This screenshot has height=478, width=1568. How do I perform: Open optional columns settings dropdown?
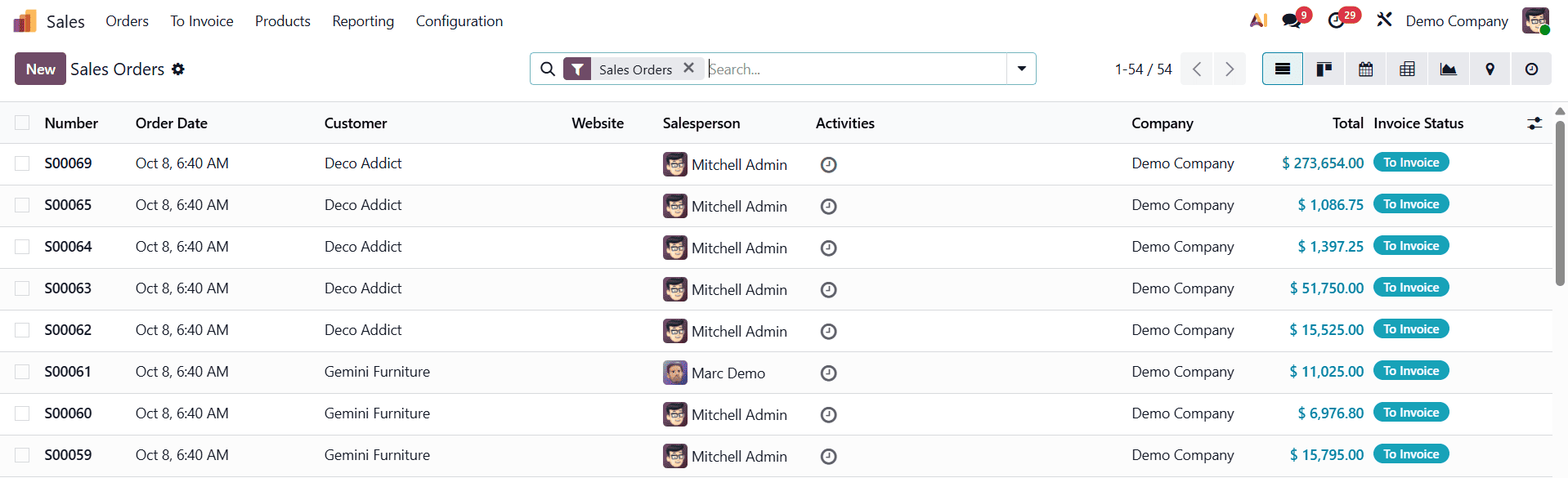tap(1534, 123)
